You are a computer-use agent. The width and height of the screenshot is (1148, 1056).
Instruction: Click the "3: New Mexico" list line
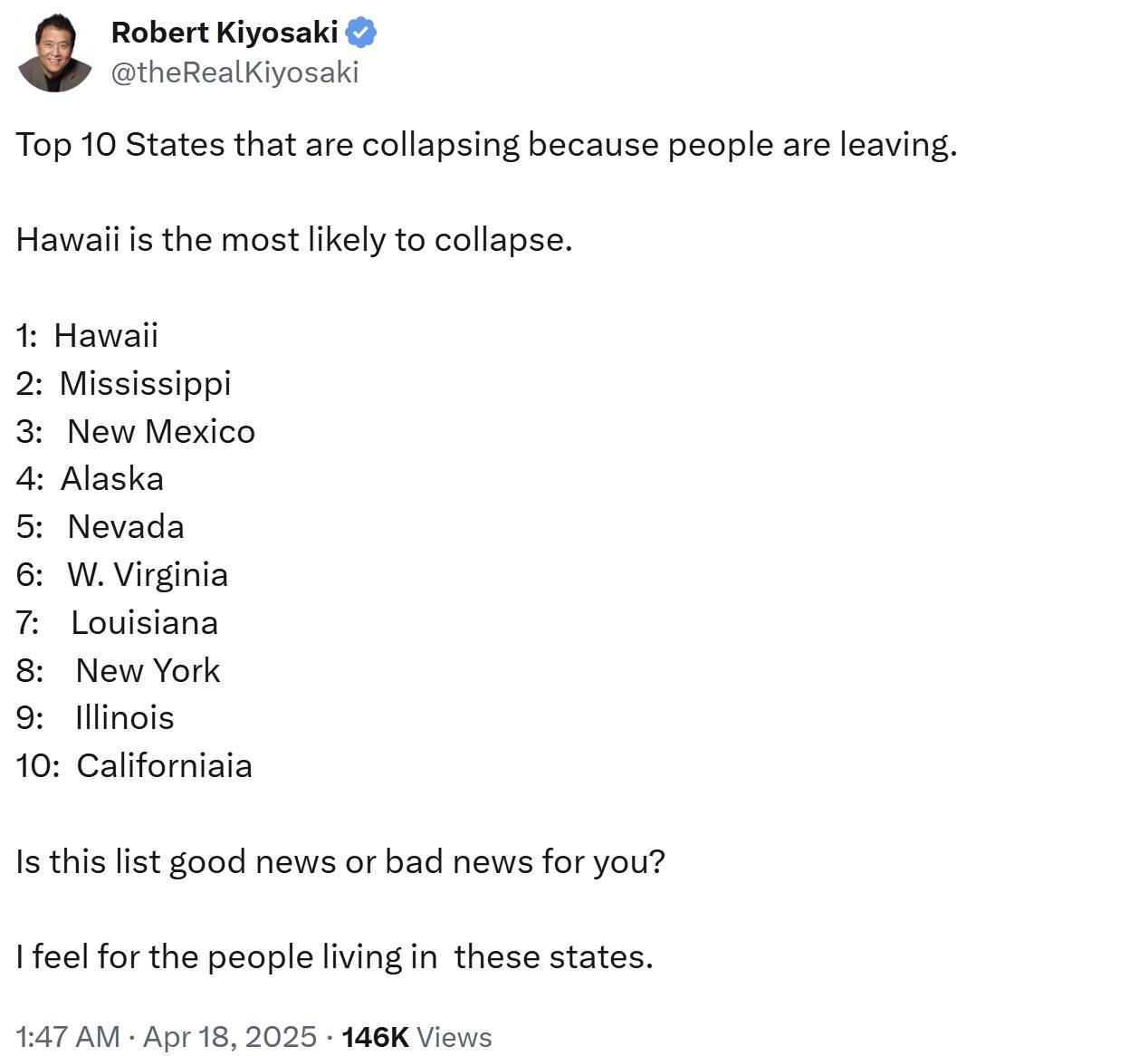[x=135, y=431]
